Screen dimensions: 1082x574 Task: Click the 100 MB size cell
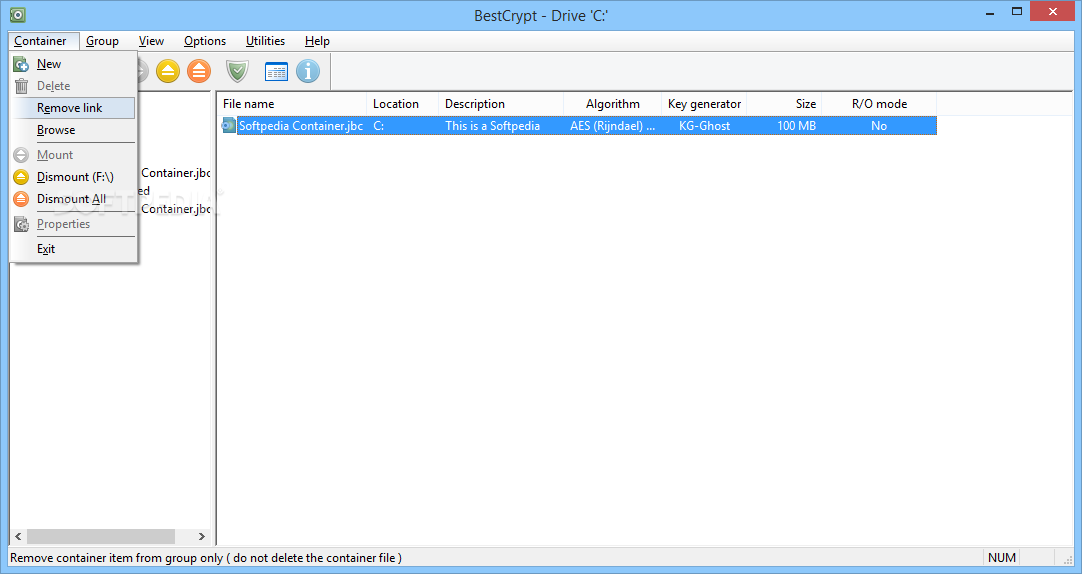(796, 126)
